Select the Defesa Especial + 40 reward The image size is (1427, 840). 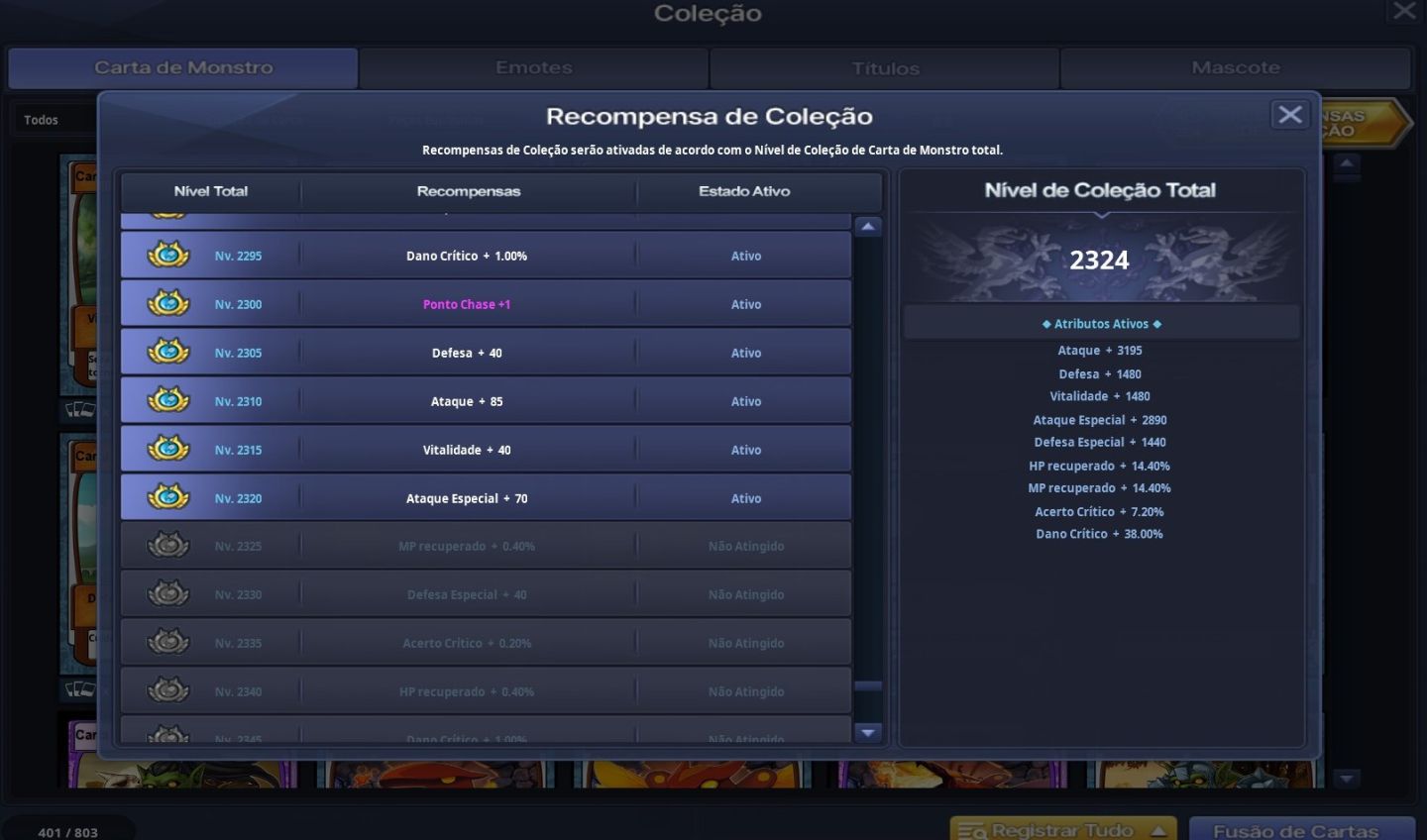tap(467, 594)
